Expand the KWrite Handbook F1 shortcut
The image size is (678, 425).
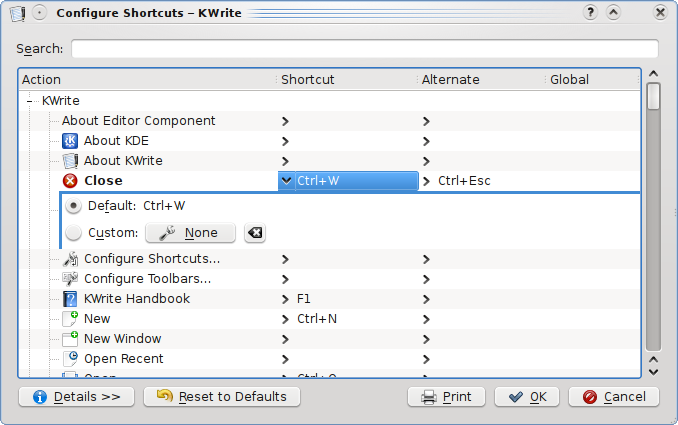[x=286, y=299]
